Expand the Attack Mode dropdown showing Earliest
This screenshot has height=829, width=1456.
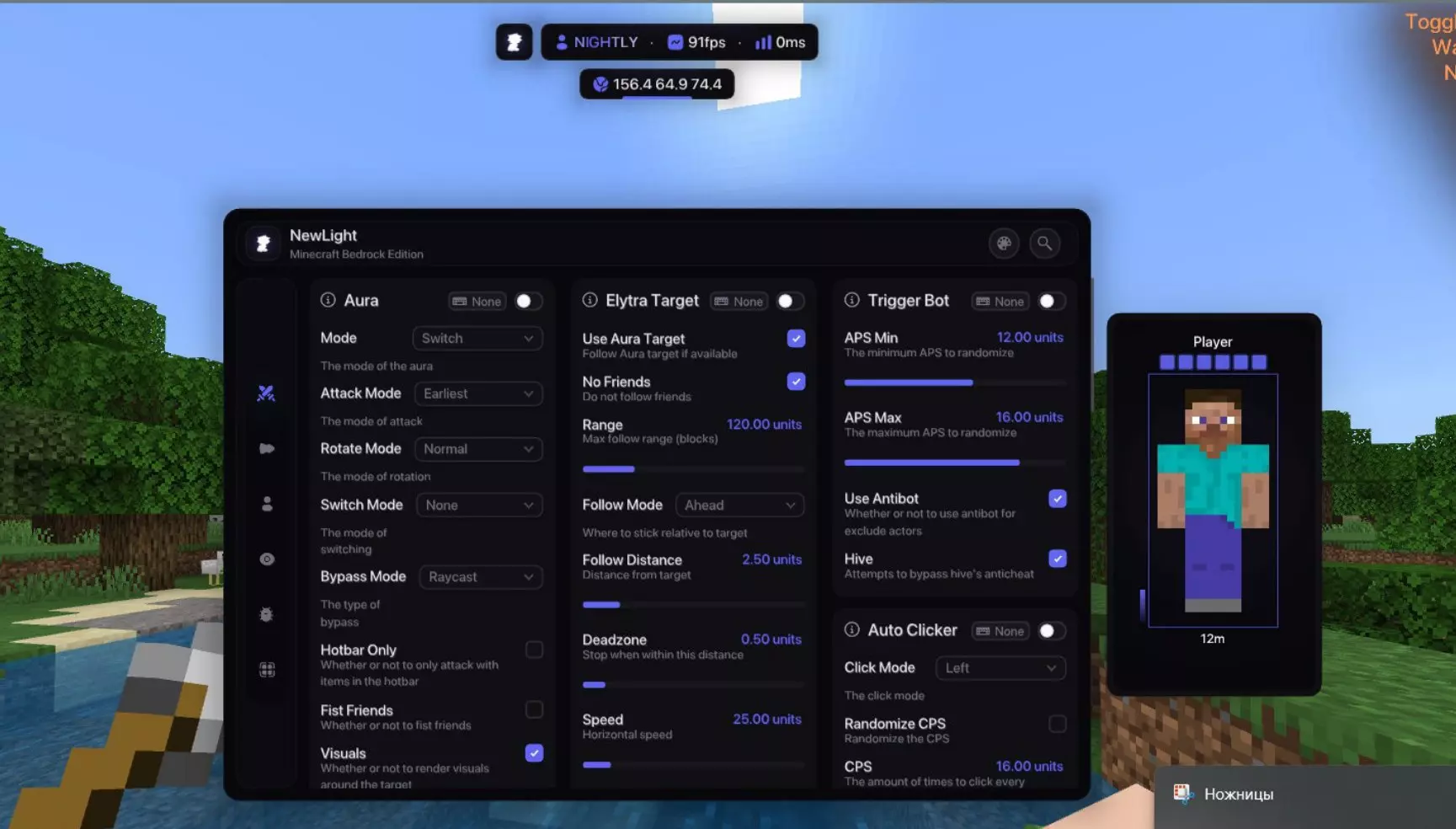(478, 393)
